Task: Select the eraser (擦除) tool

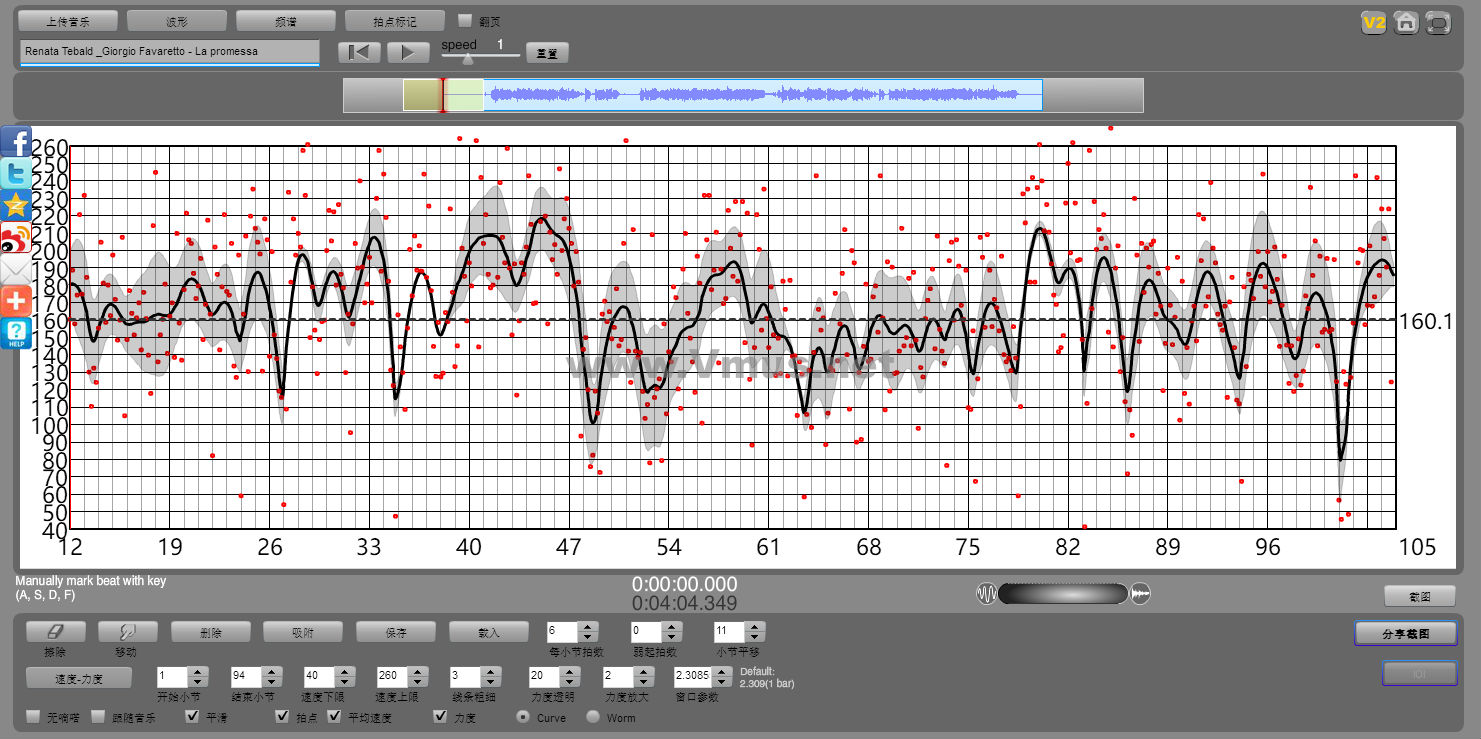Action: pos(55,632)
